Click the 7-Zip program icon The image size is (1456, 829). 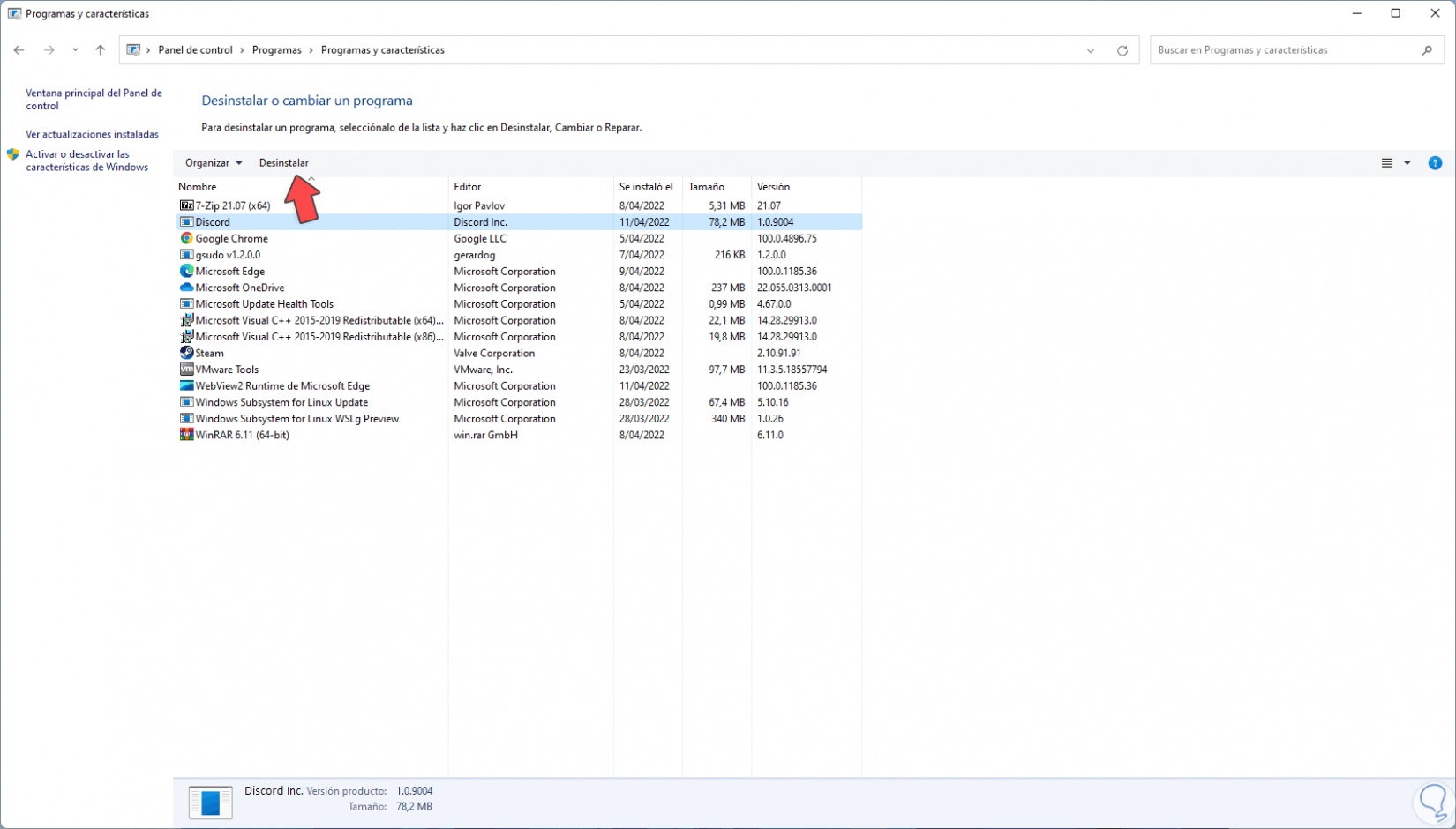click(x=186, y=205)
